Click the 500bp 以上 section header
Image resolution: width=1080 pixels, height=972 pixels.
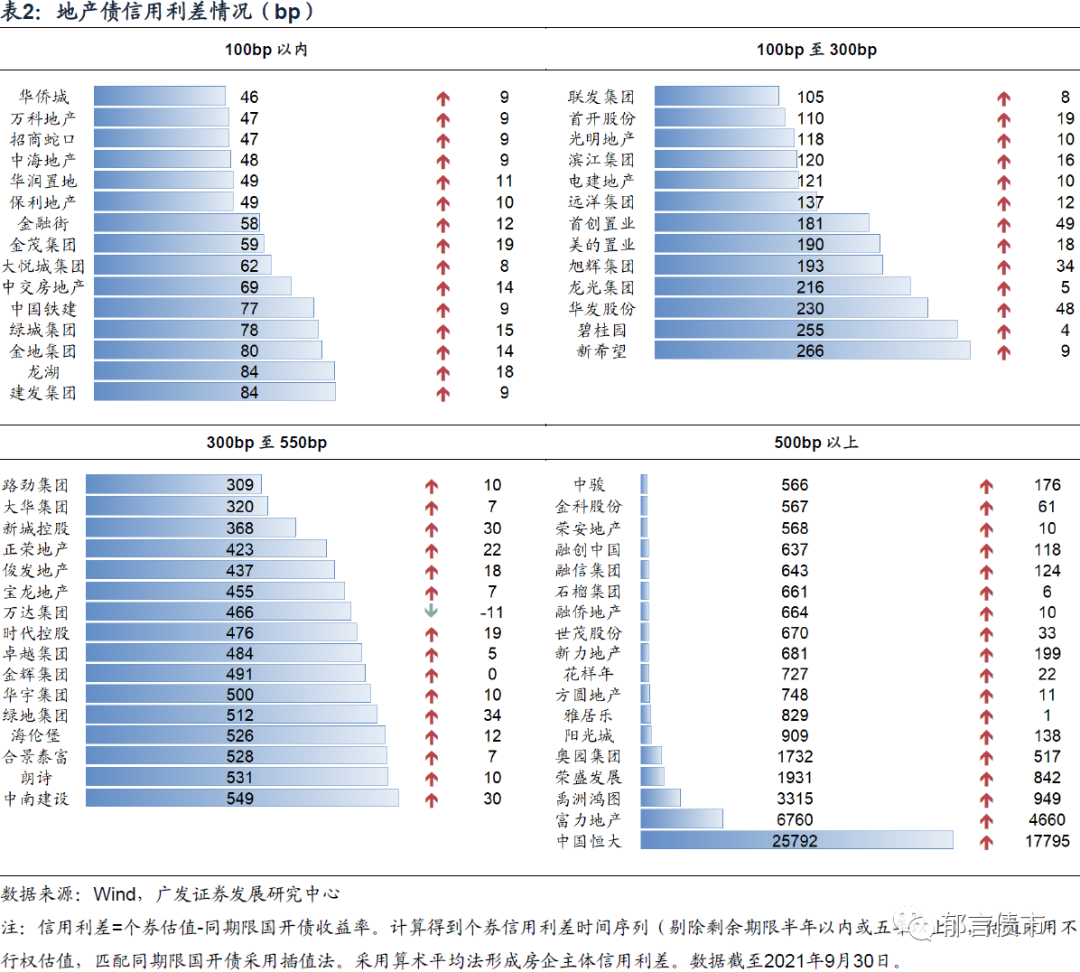(816, 442)
